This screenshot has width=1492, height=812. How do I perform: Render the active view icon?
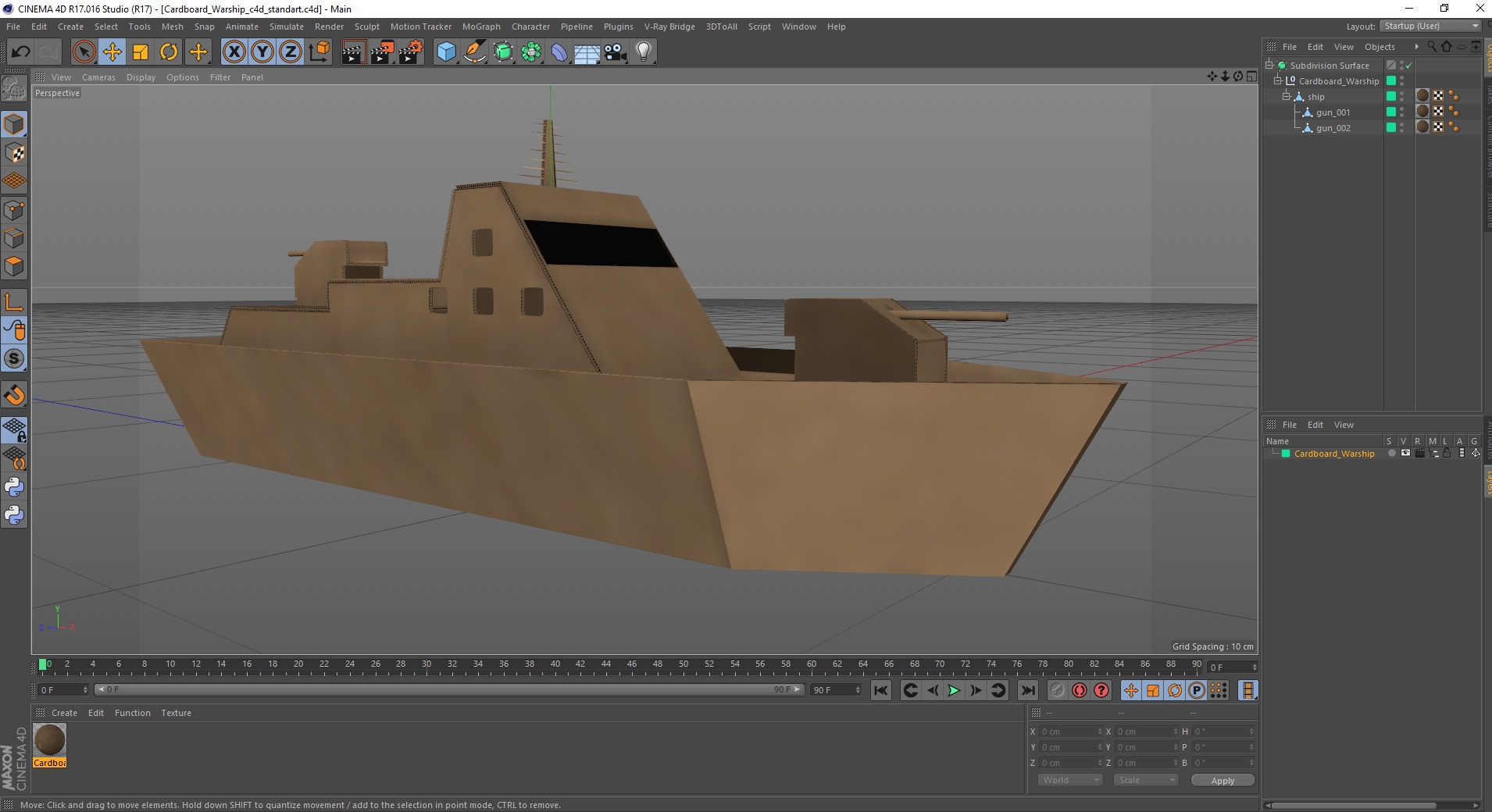(x=353, y=52)
